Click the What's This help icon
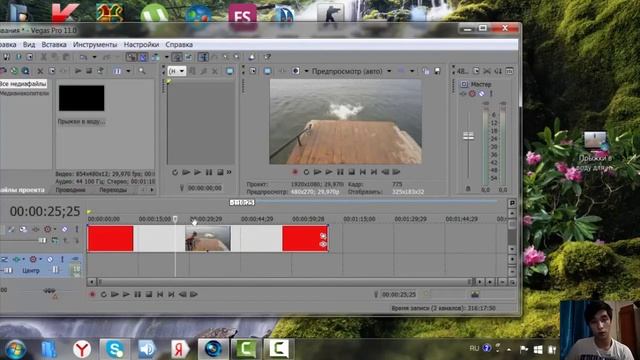This screenshot has width=640, height=360. (x=267, y=57)
